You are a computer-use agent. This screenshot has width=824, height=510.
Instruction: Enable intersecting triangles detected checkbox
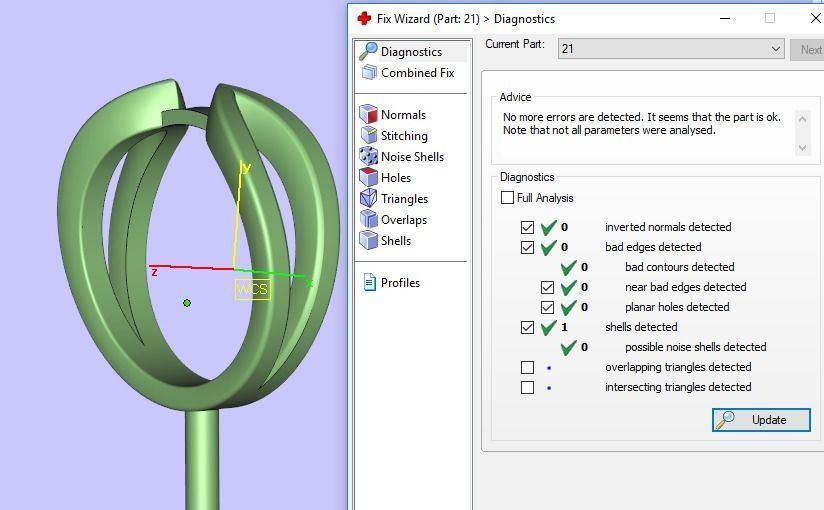[527, 387]
